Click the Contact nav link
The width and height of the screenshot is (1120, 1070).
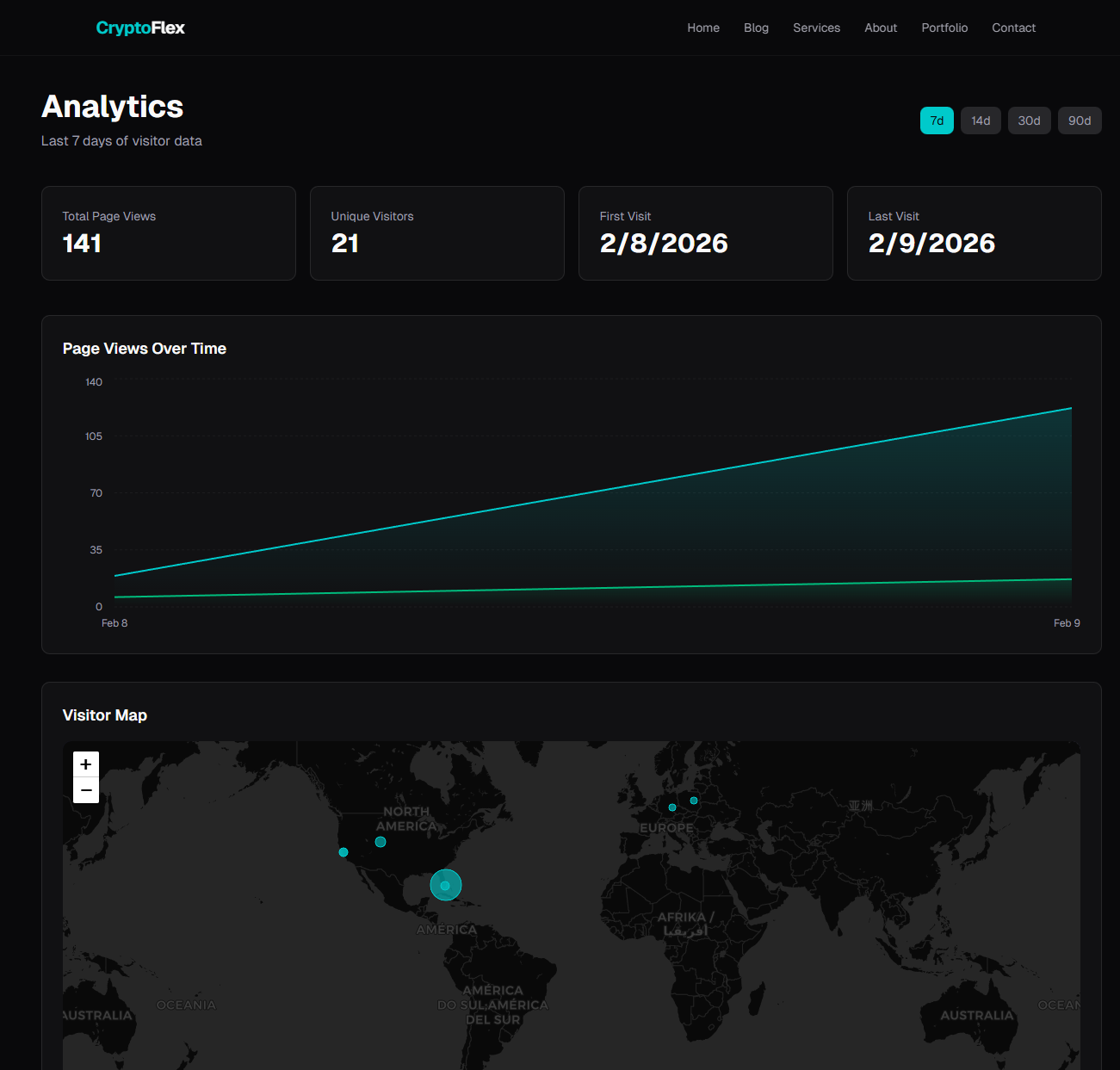click(x=1013, y=28)
